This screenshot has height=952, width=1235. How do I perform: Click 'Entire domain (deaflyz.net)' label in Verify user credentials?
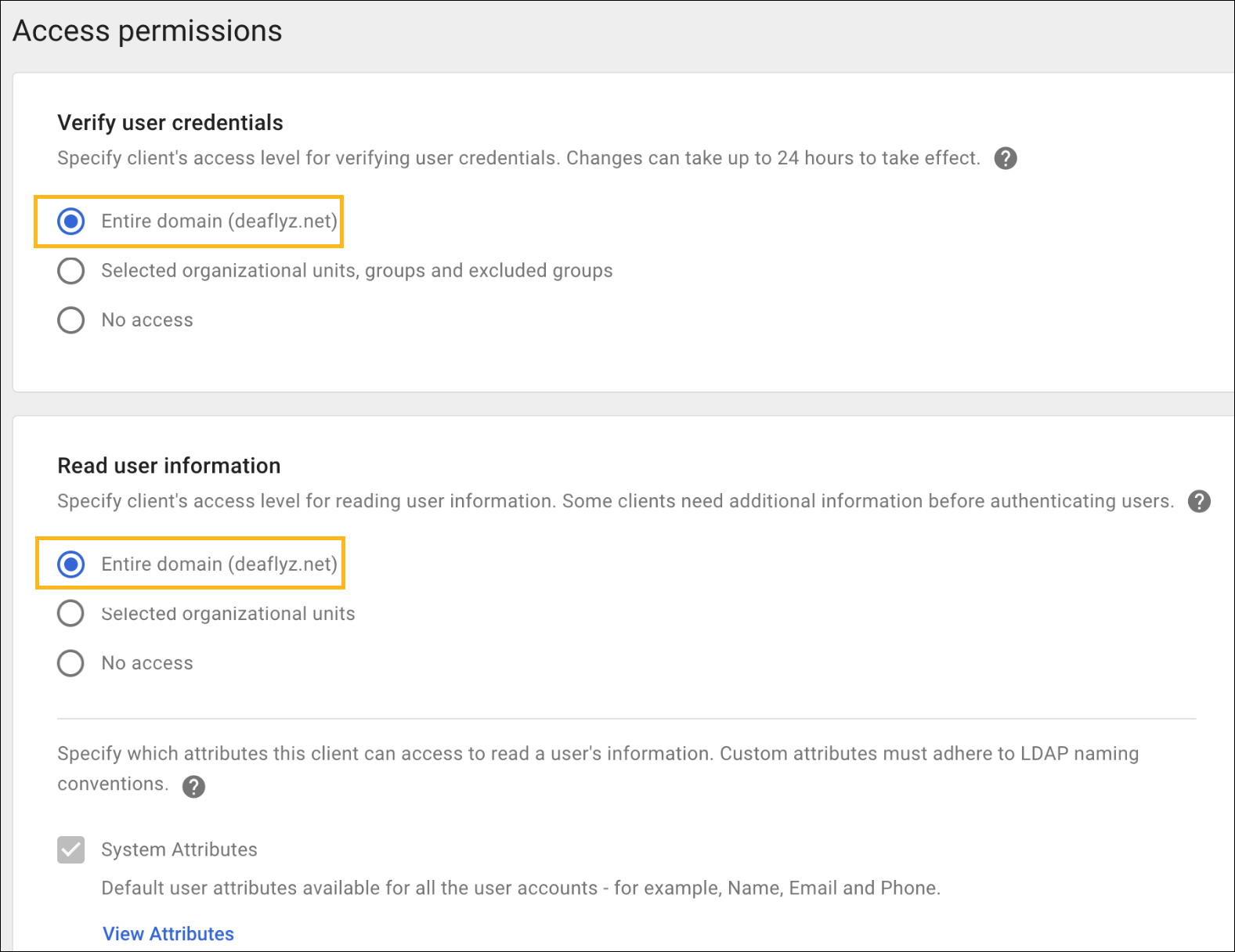(219, 222)
